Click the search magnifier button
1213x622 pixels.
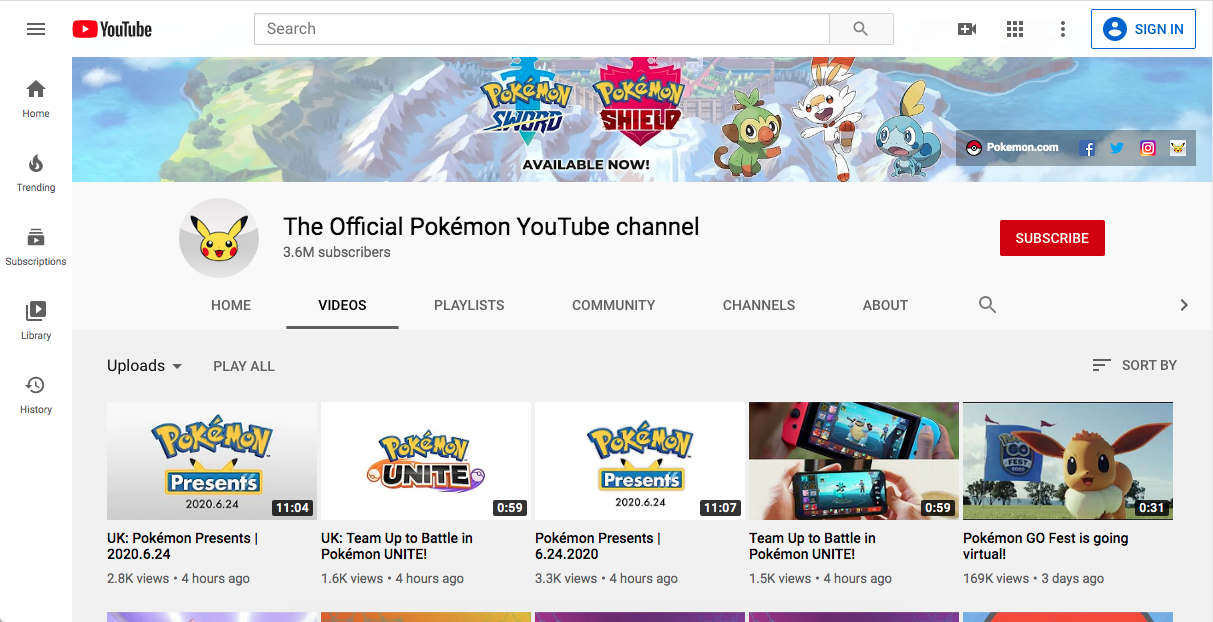[x=861, y=29]
